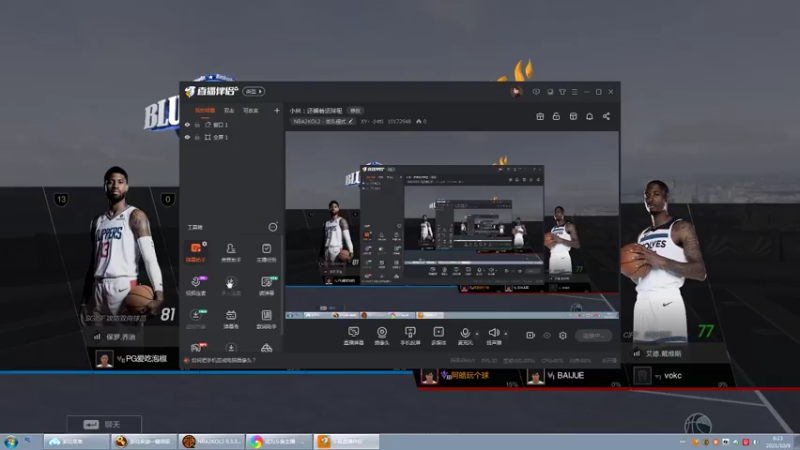
Task: Start recording with the camcorder icon
Action: tap(531, 335)
